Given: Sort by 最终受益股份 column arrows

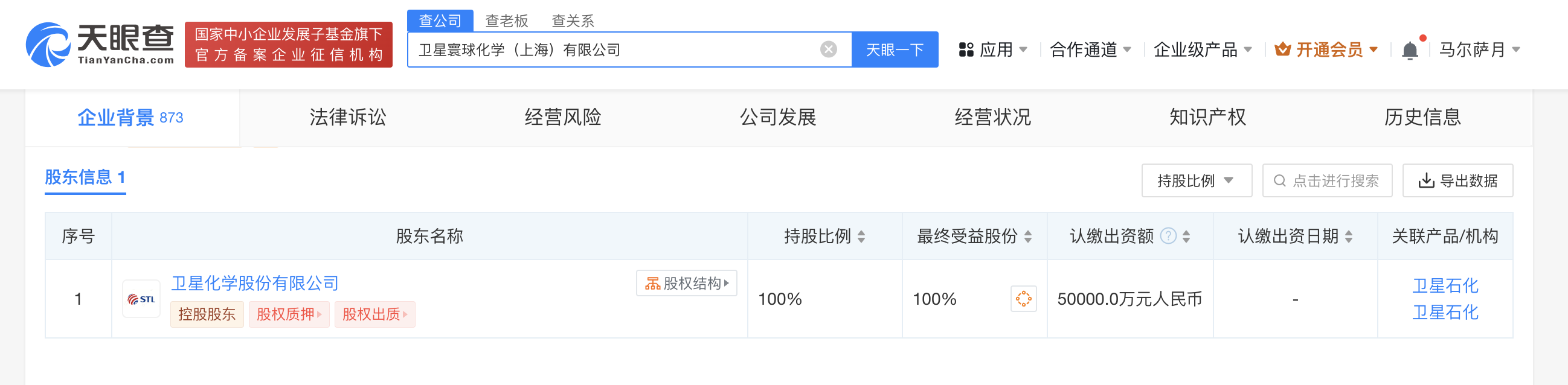Looking at the screenshot, I should pos(1028,237).
